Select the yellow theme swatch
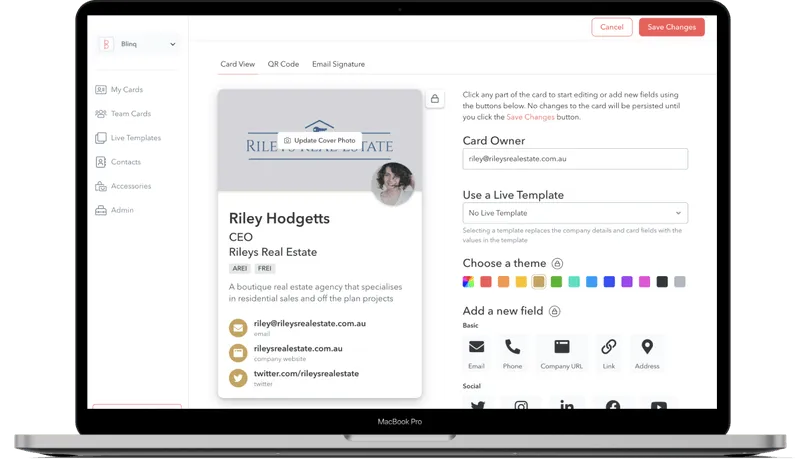The image size is (800, 459). [x=521, y=282]
